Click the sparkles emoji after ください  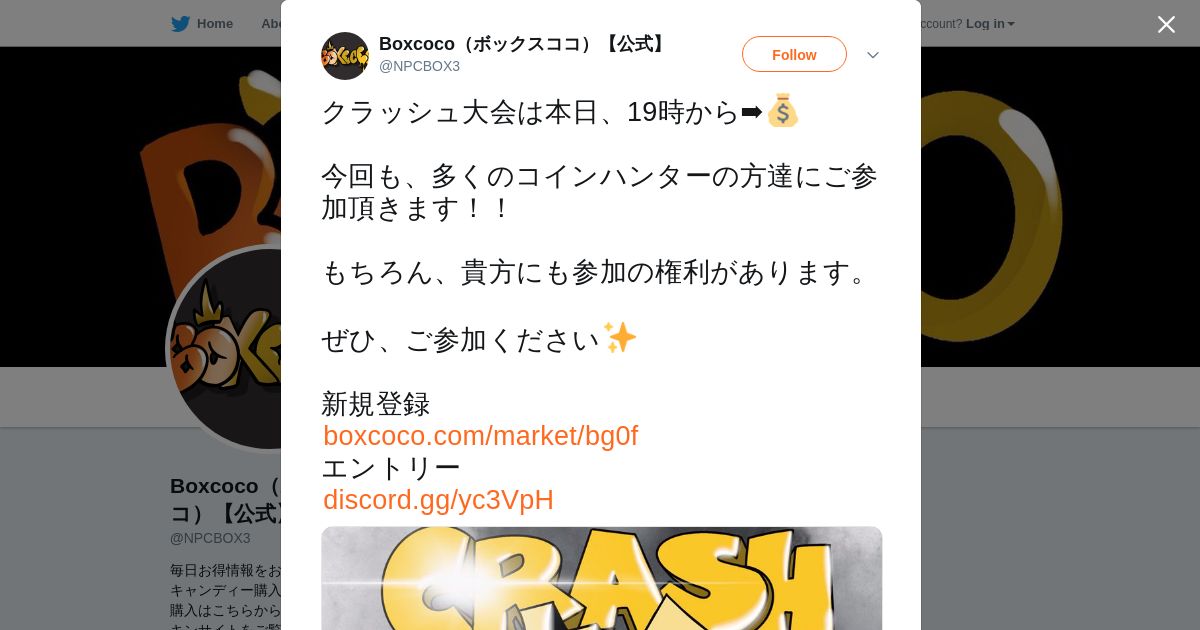pyautogui.click(x=620, y=337)
